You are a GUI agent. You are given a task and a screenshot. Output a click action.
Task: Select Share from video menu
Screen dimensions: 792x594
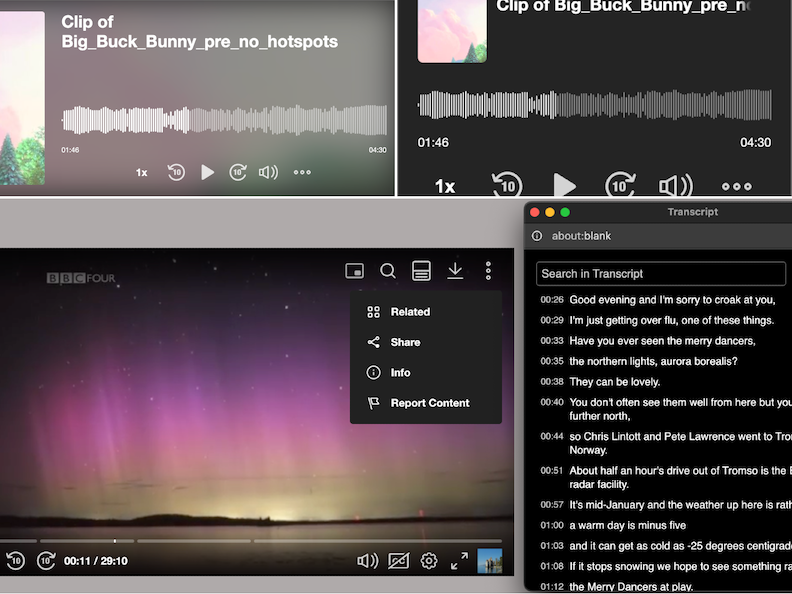click(425, 342)
